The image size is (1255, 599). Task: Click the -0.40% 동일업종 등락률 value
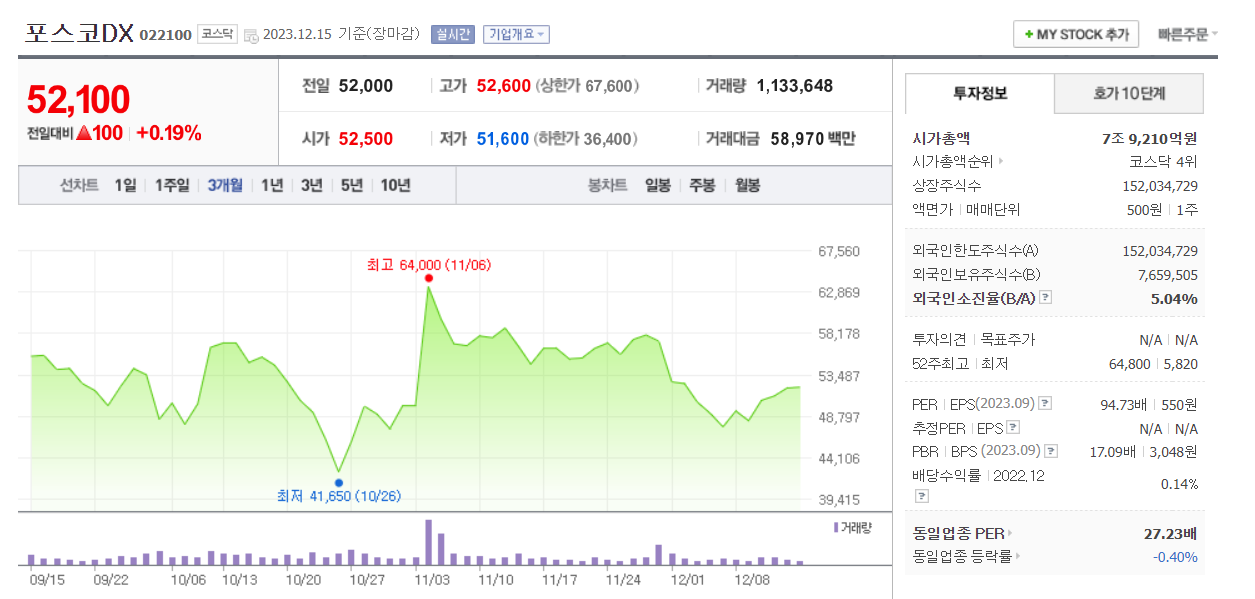tap(1174, 556)
